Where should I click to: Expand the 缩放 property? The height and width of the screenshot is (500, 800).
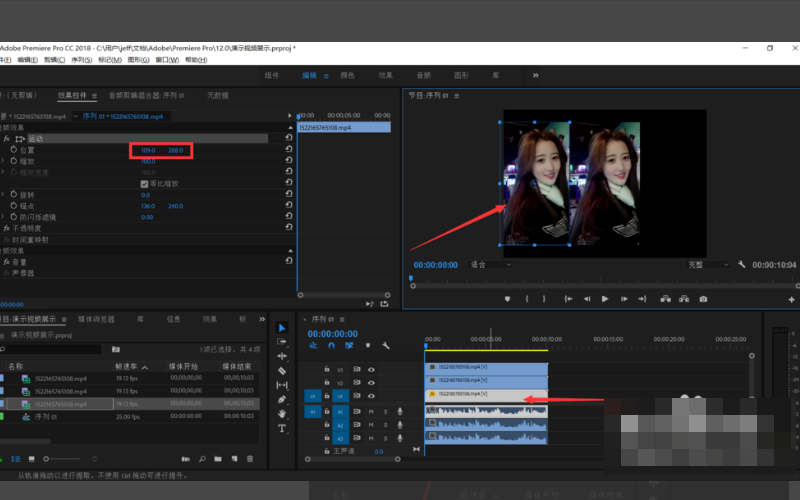[3, 161]
